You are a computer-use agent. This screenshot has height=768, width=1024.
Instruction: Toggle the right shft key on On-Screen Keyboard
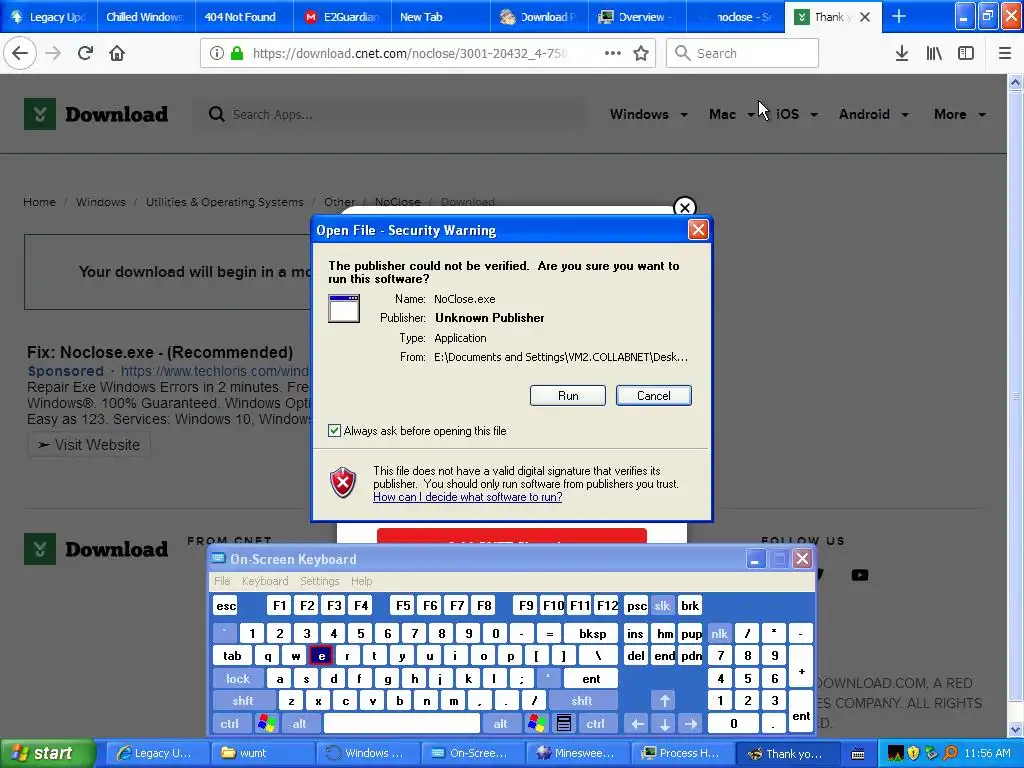[x=582, y=701]
